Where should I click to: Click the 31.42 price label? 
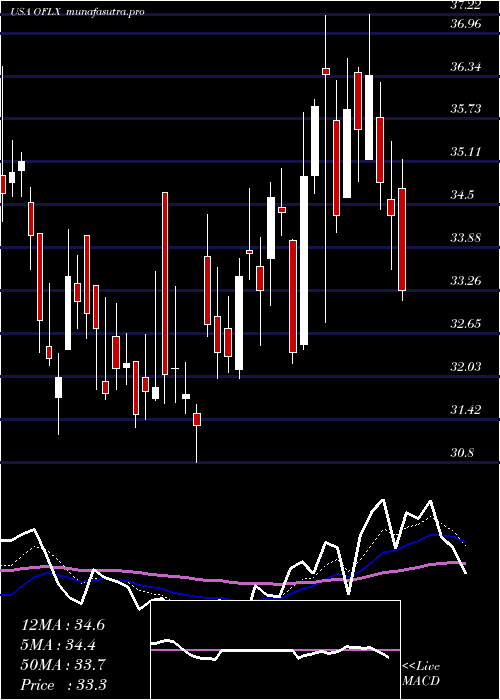(465, 410)
